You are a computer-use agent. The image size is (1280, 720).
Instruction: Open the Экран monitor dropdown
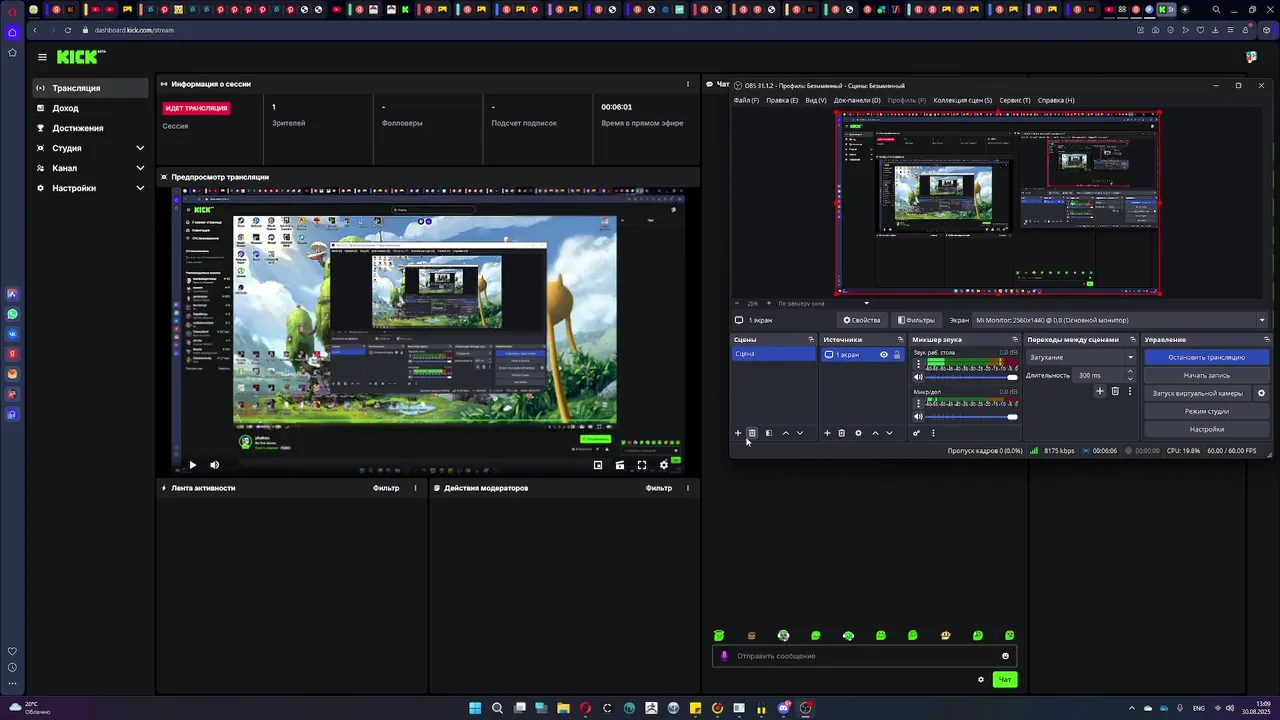coord(1121,320)
